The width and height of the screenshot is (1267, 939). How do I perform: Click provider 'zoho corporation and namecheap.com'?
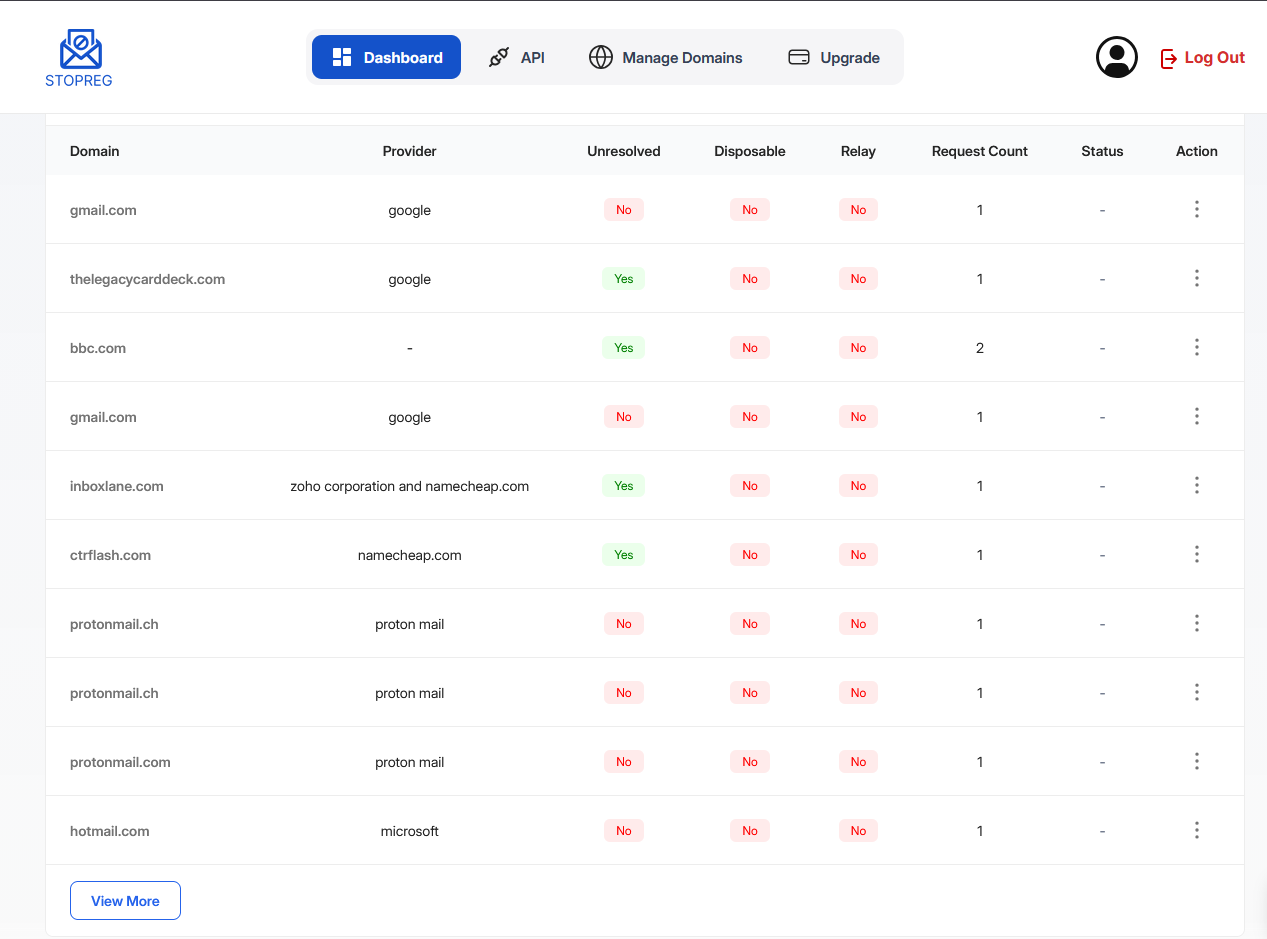tap(409, 486)
